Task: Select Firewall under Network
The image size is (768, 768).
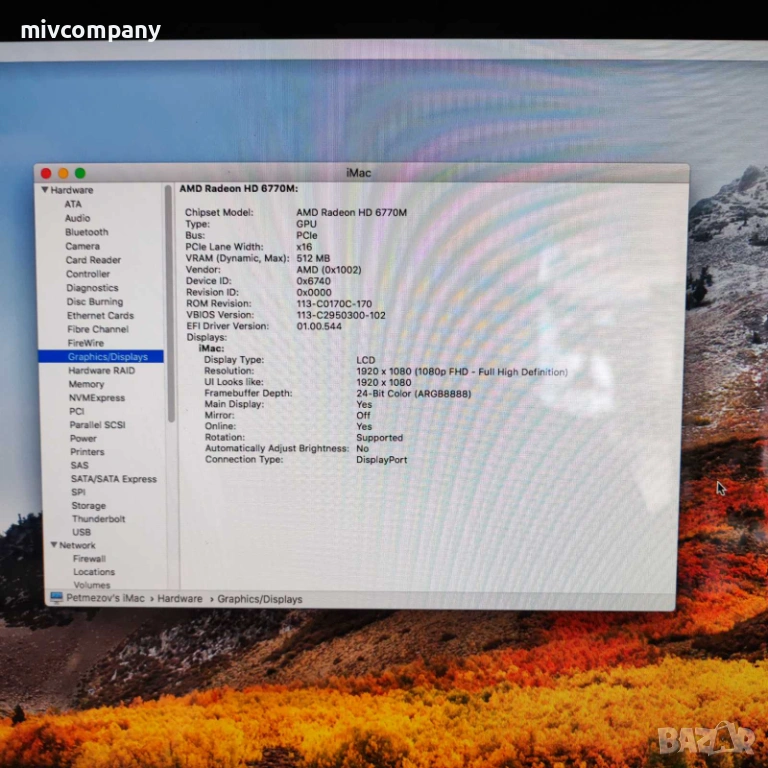Action: tap(89, 559)
